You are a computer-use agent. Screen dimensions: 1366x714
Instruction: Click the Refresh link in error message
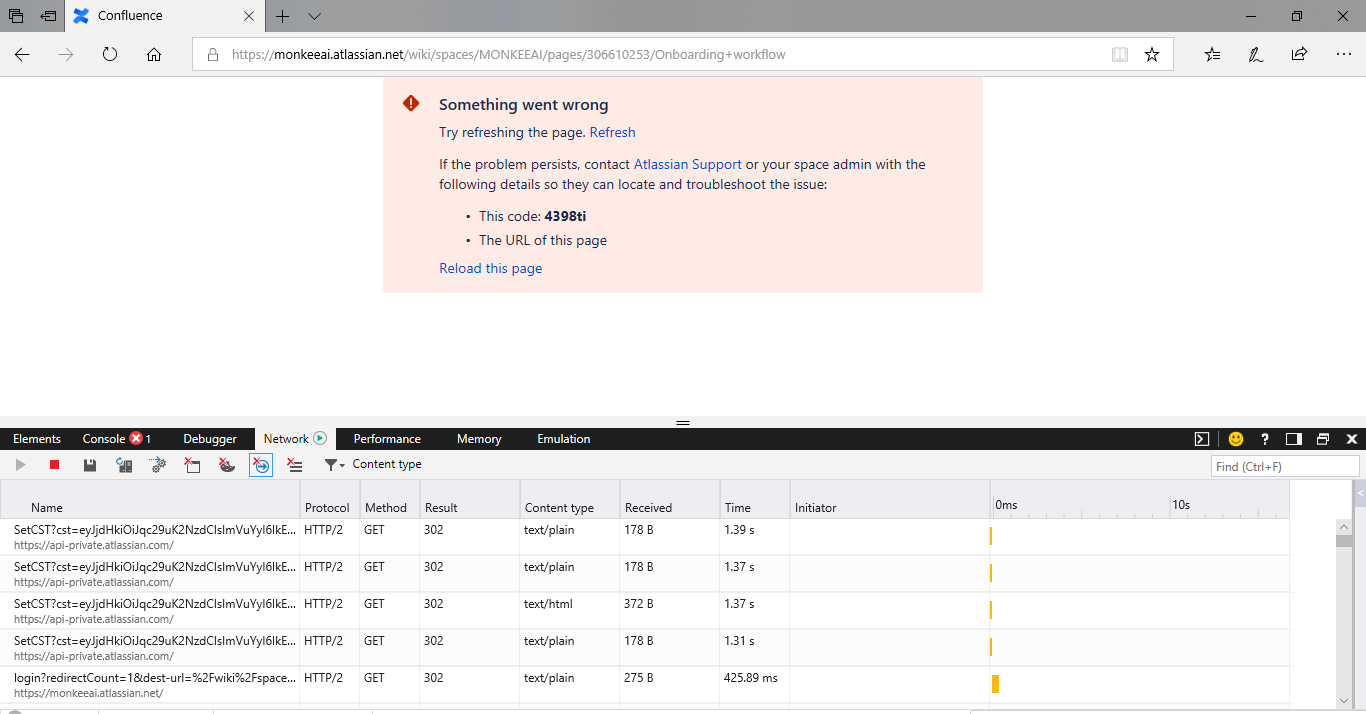click(612, 132)
